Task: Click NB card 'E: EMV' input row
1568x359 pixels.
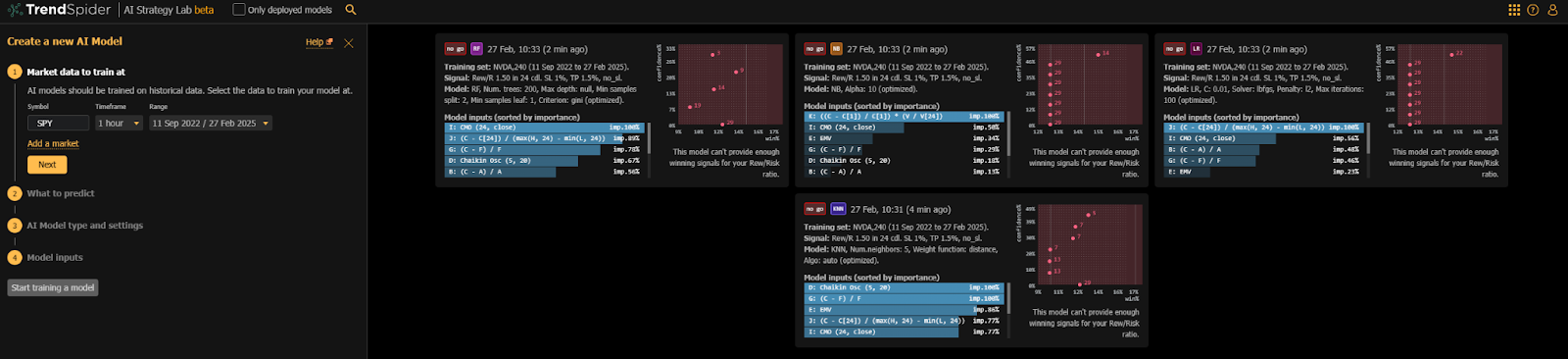Action: pyautogui.click(x=903, y=138)
